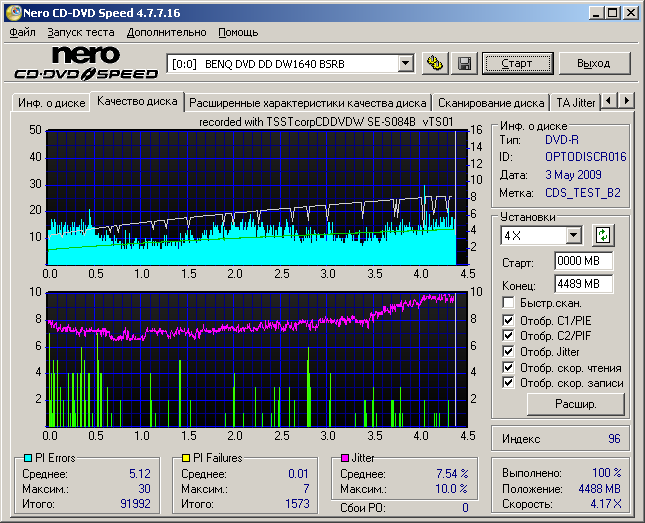Click the Nero app icon in title bar
645x523 pixels.
click(x=12, y=12)
